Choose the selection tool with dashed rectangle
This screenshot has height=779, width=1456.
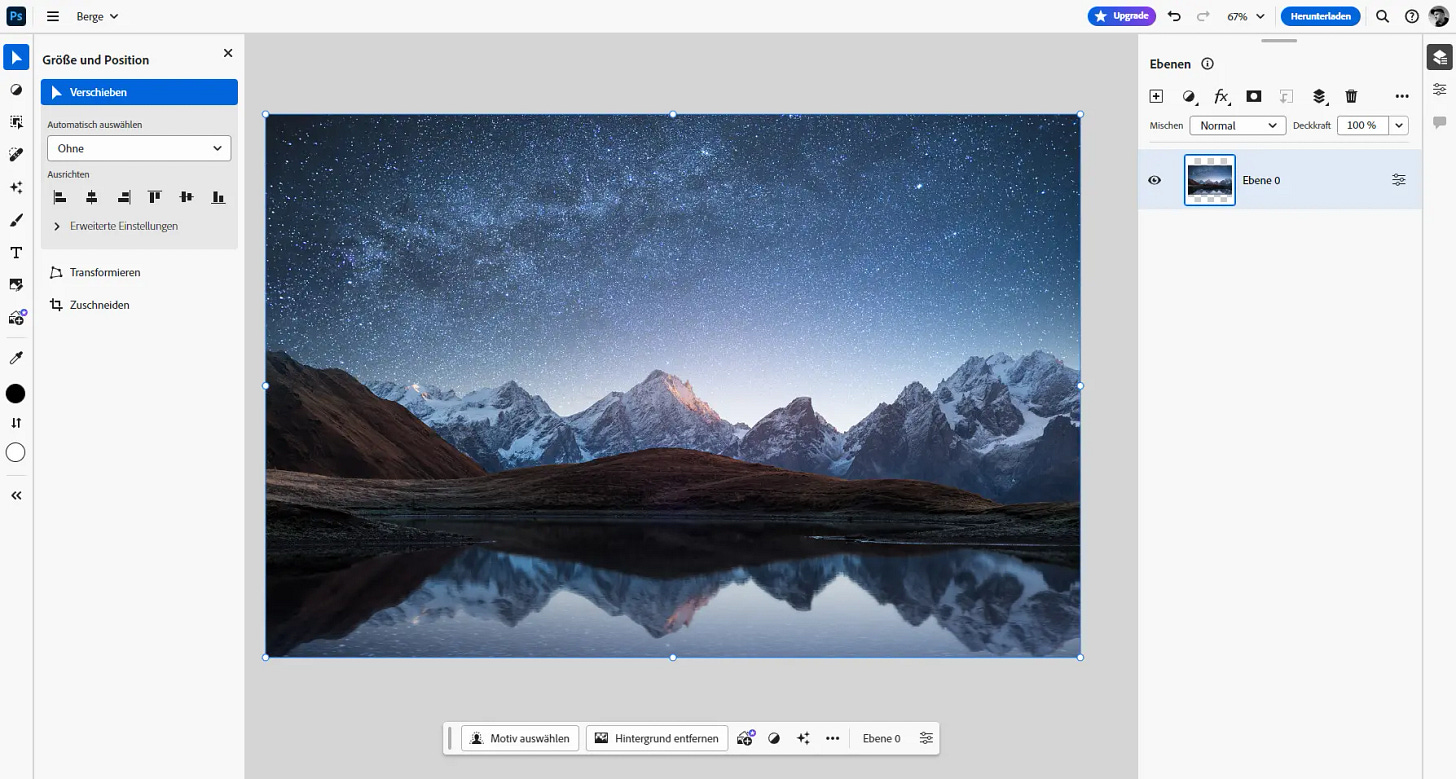coord(16,122)
